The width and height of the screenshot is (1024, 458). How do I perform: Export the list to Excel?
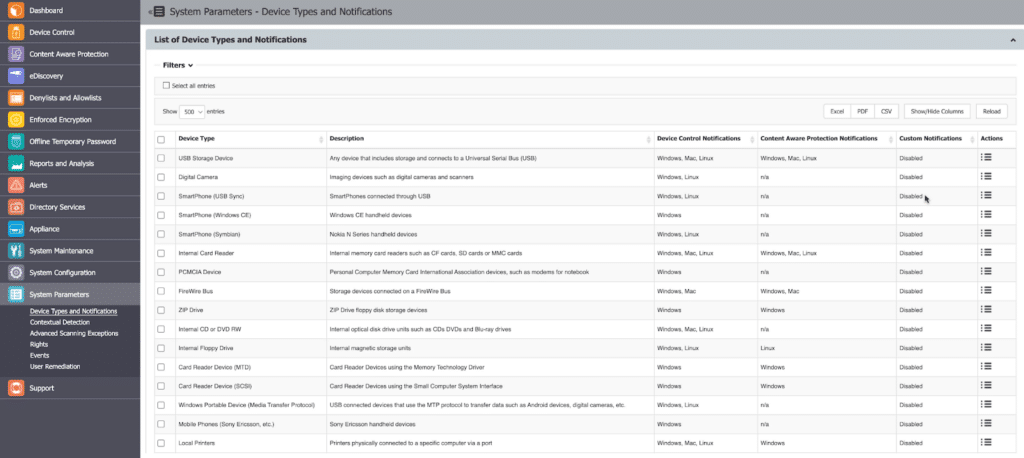tap(836, 112)
